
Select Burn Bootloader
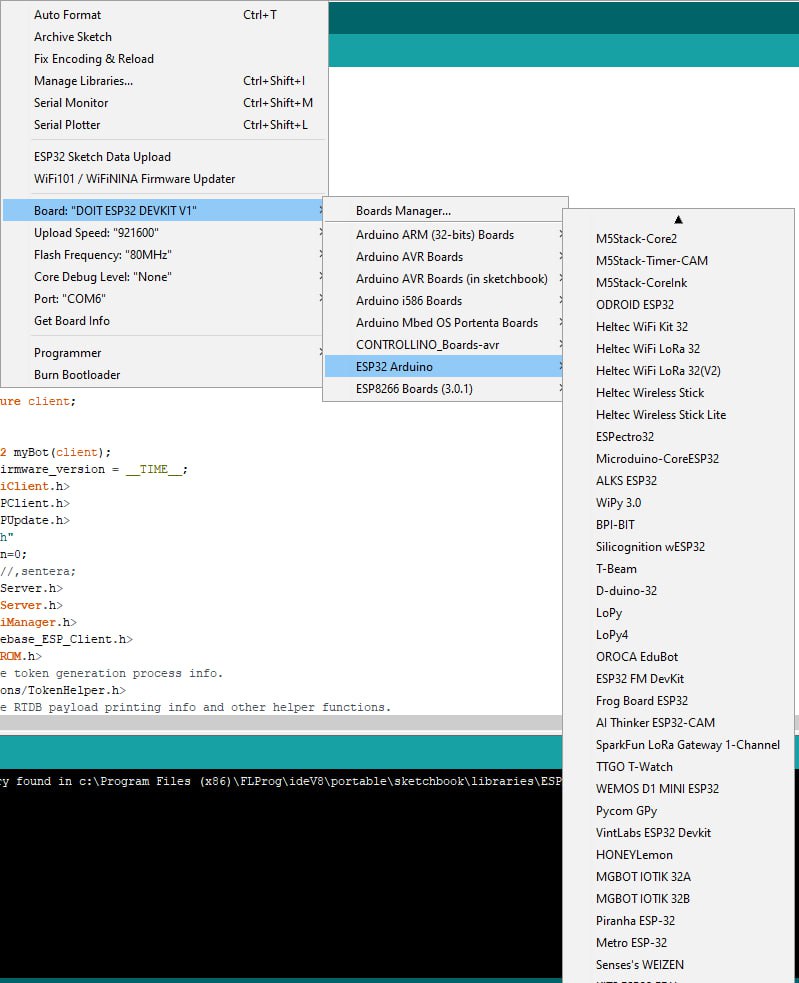tap(164, 375)
